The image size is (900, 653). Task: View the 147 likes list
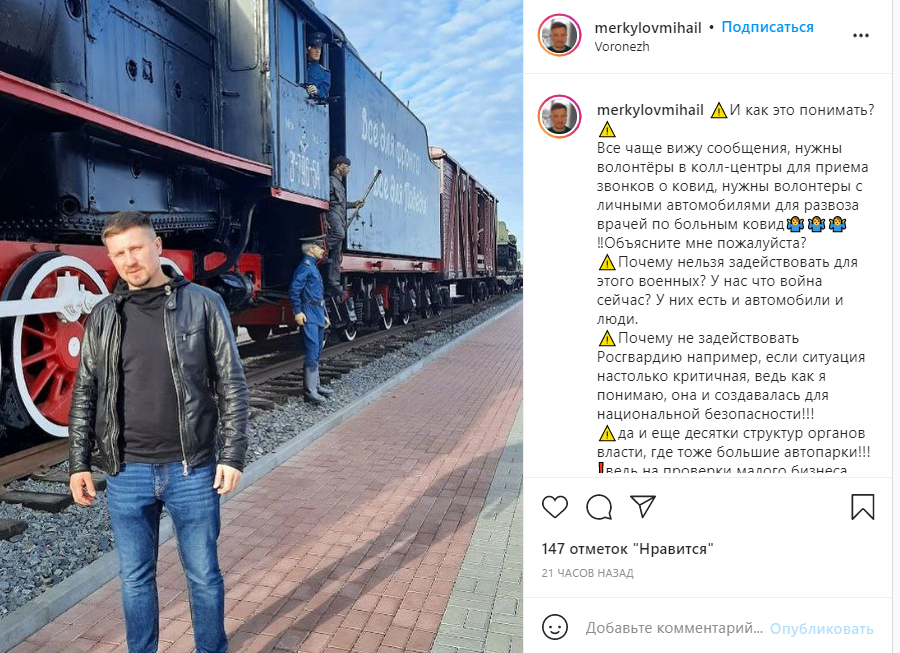click(x=627, y=549)
